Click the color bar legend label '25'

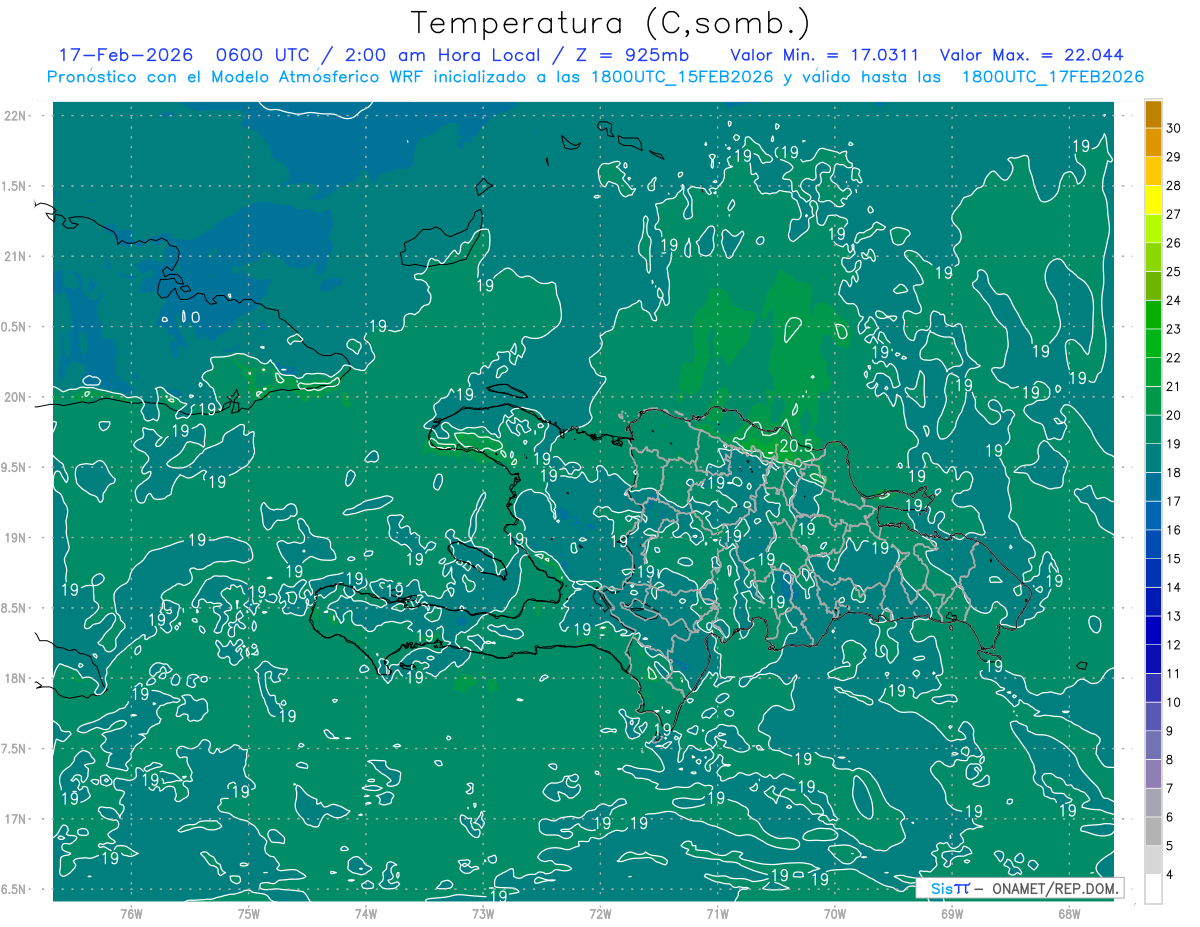1174,272
